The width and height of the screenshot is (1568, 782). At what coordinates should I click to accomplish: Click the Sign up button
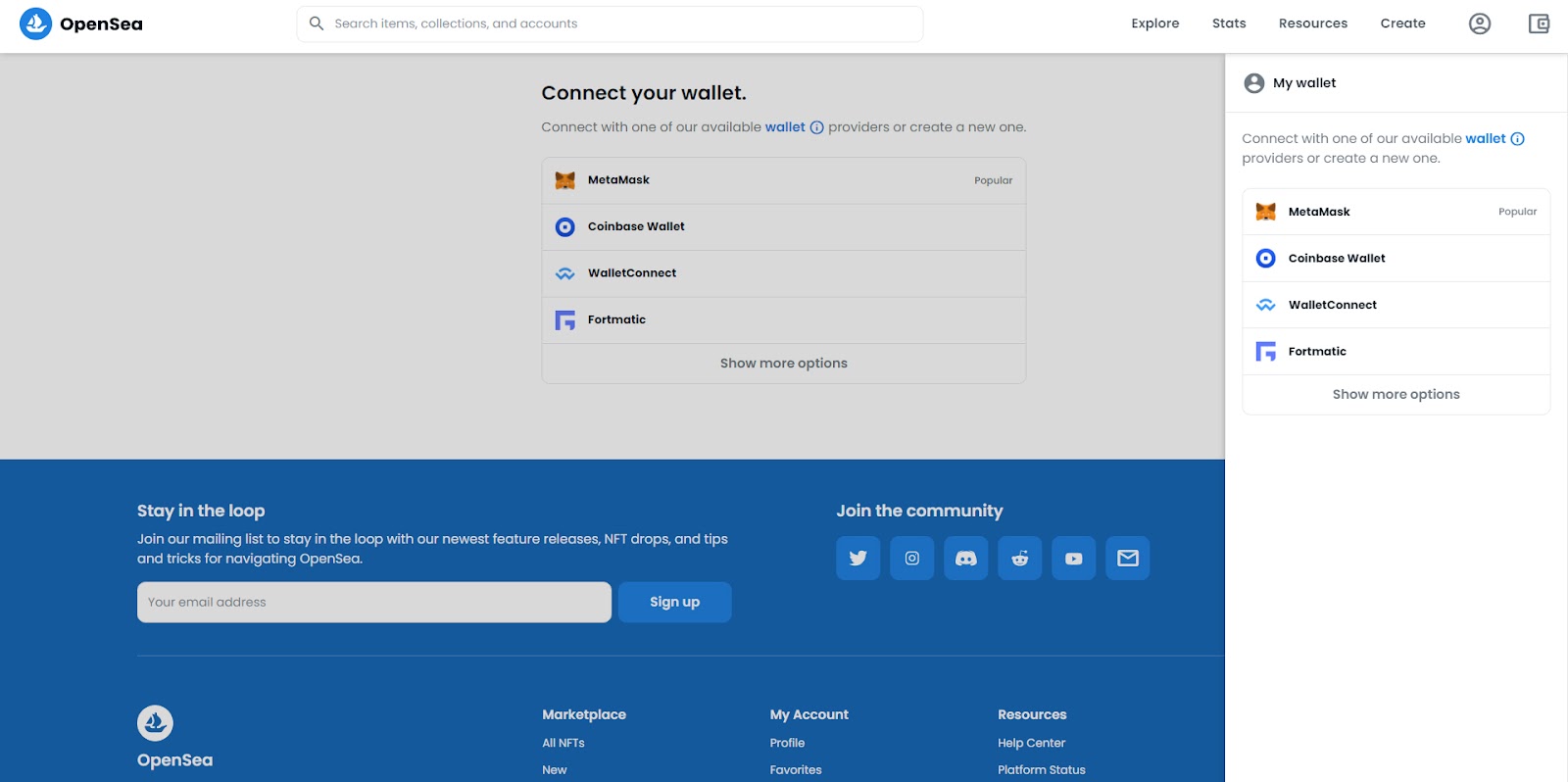pos(675,603)
